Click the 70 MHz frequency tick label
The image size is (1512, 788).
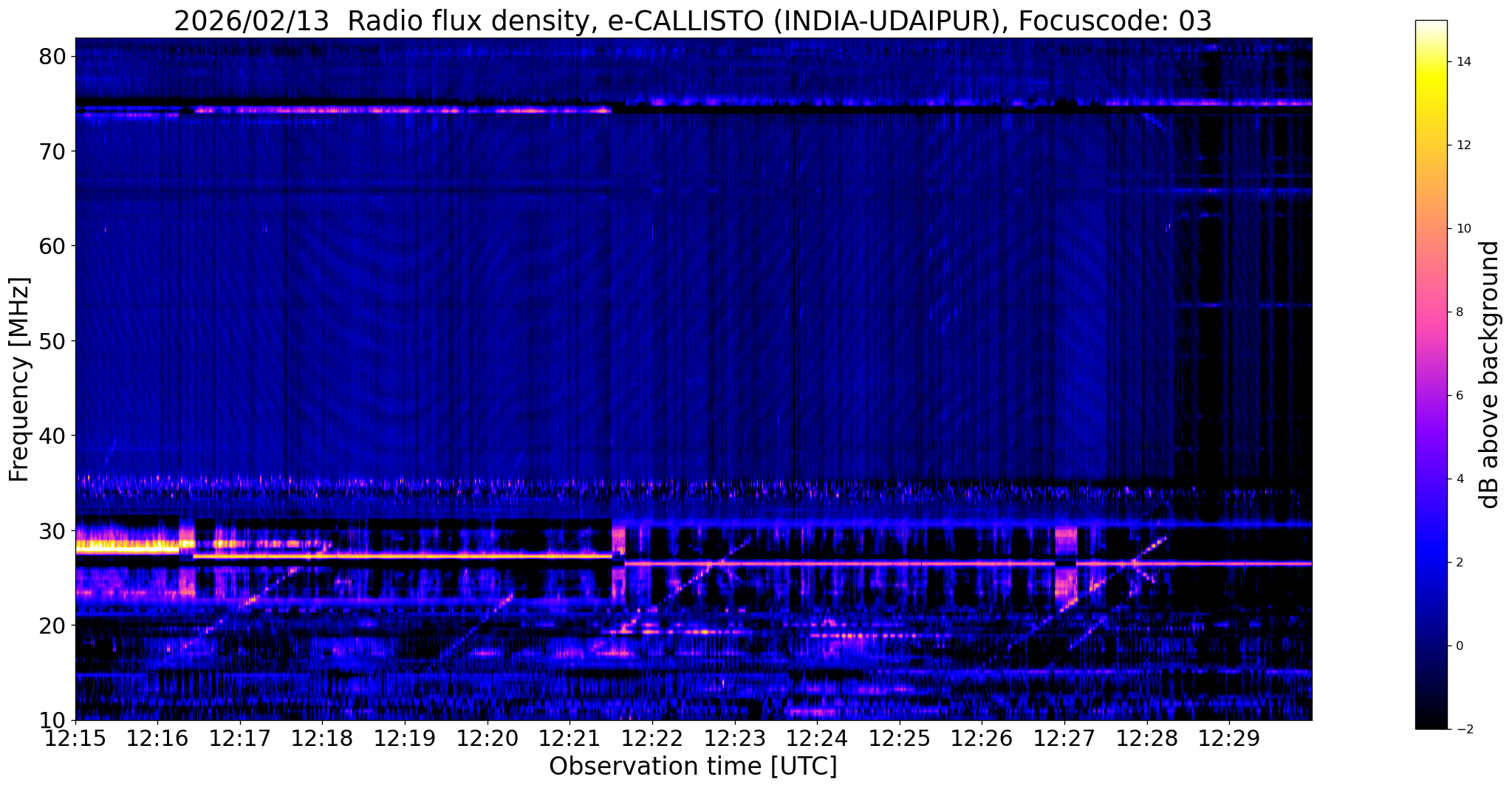click(x=54, y=151)
